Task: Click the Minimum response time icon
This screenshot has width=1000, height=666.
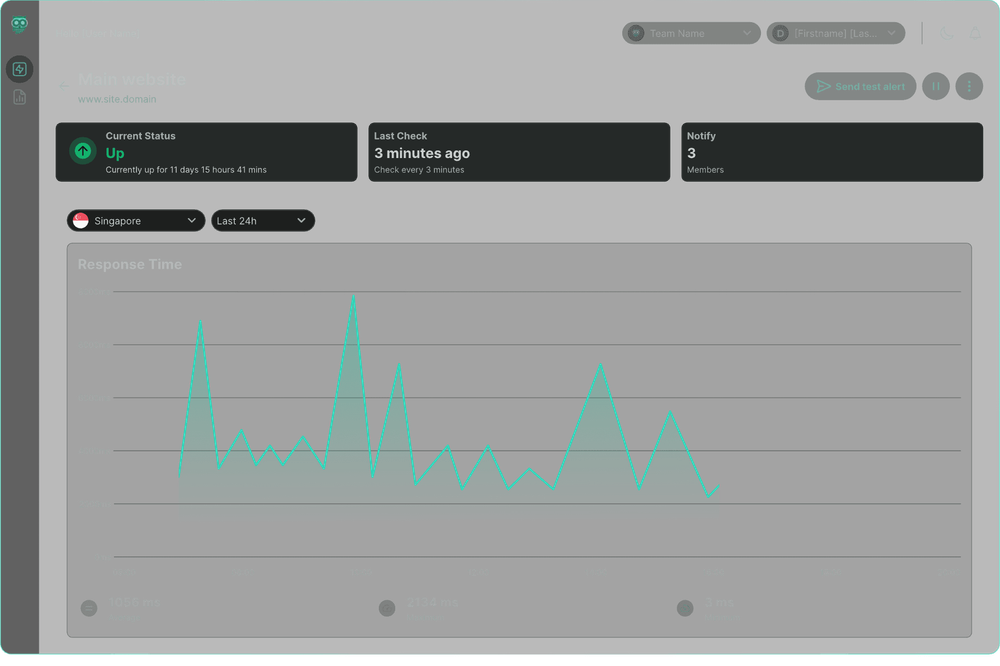Action: pyautogui.click(x=685, y=608)
